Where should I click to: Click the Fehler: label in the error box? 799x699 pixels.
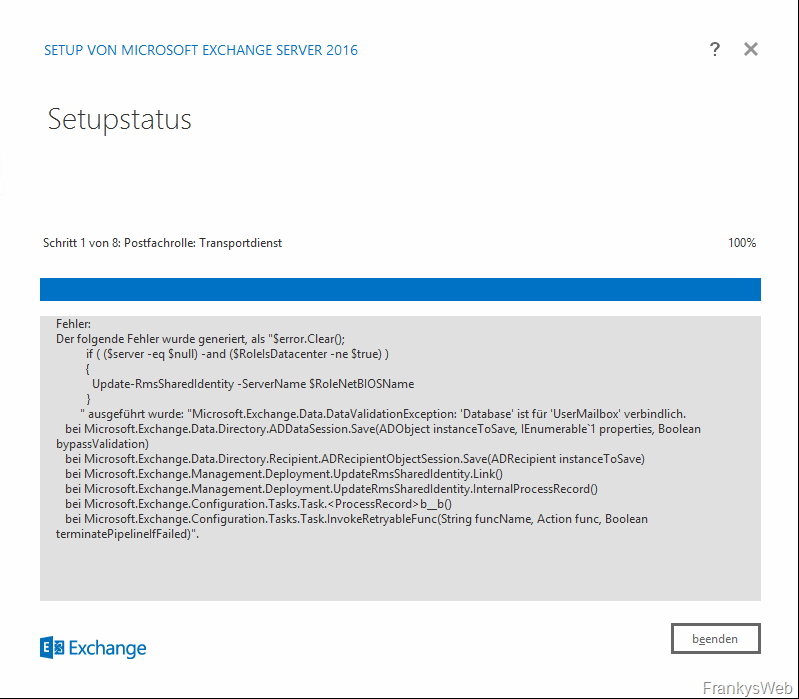pyautogui.click(x=73, y=325)
